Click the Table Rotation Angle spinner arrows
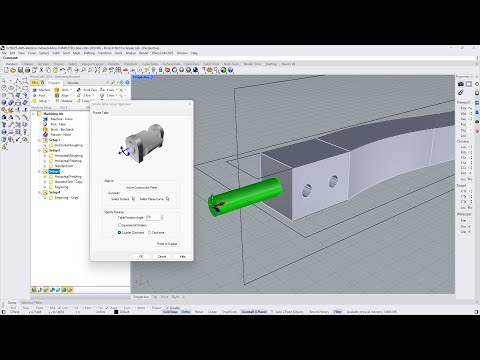 click(x=162, y=217)
